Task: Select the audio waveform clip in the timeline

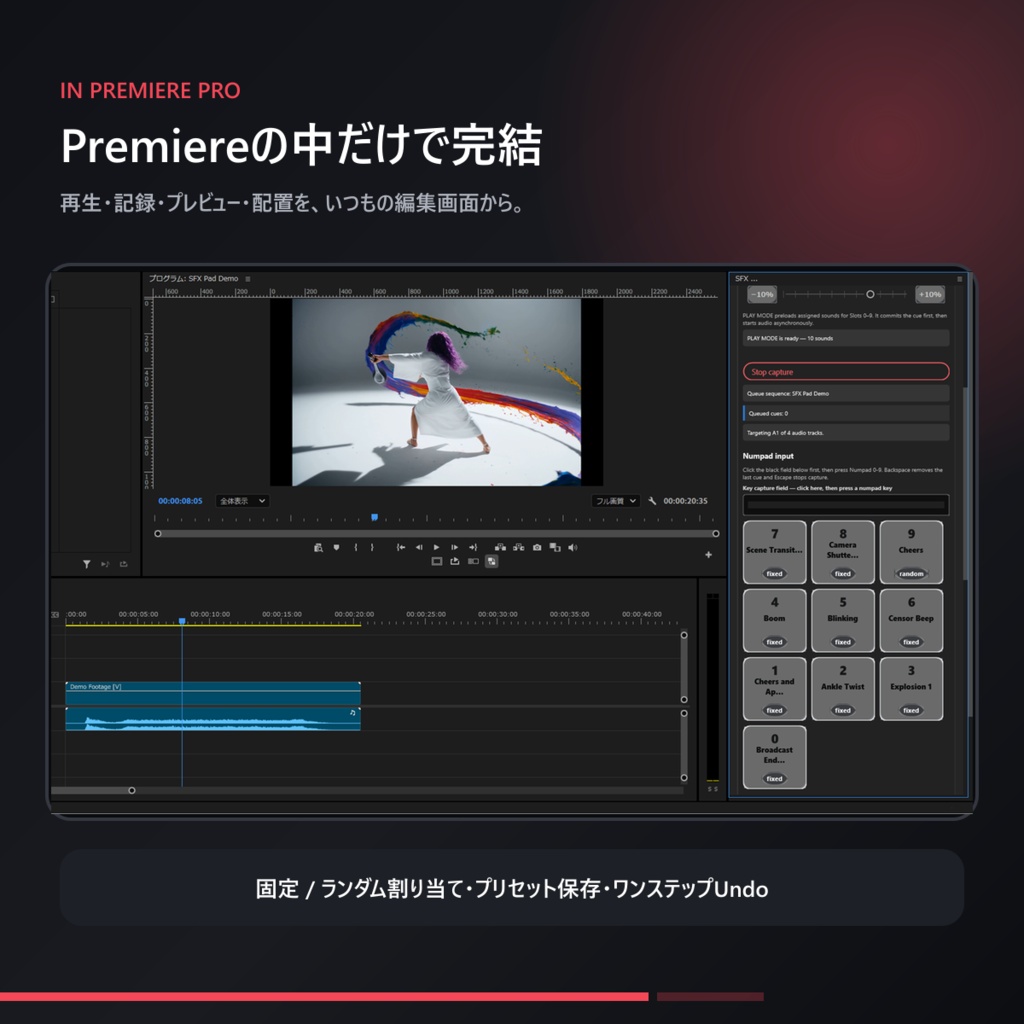Action: click(213, 719)
